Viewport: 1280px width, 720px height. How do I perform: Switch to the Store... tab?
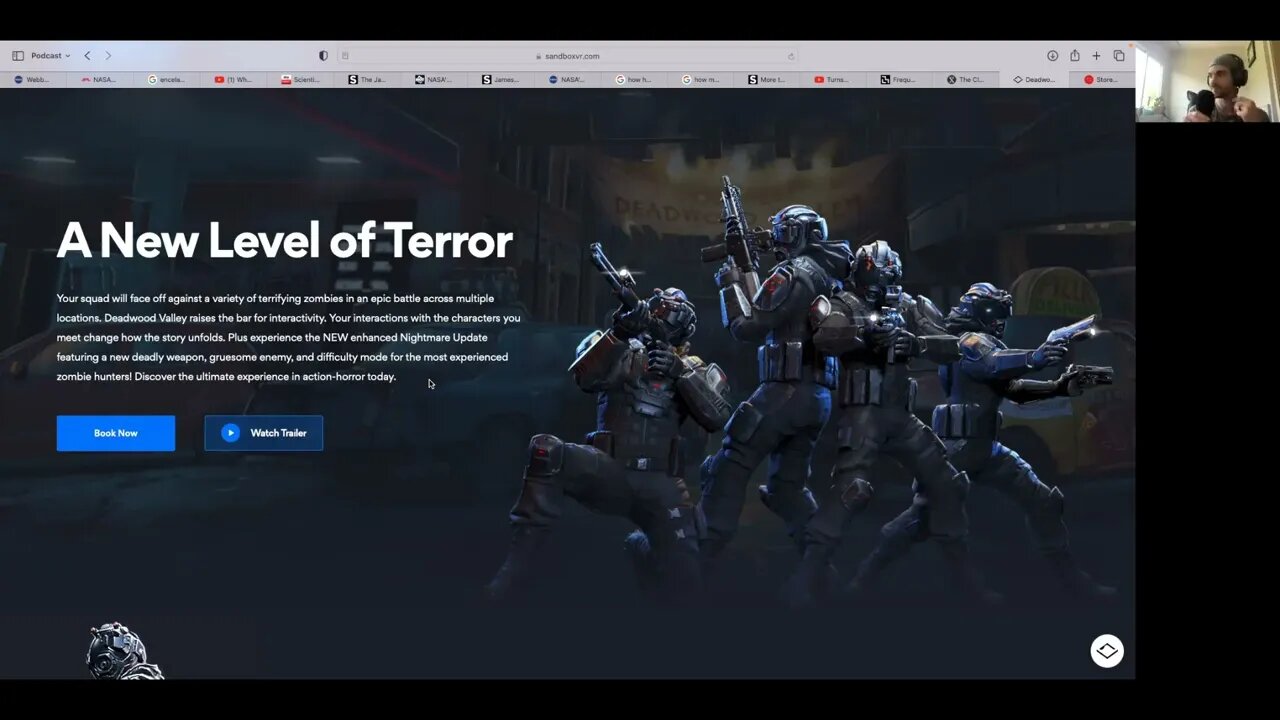point(1100,80)
